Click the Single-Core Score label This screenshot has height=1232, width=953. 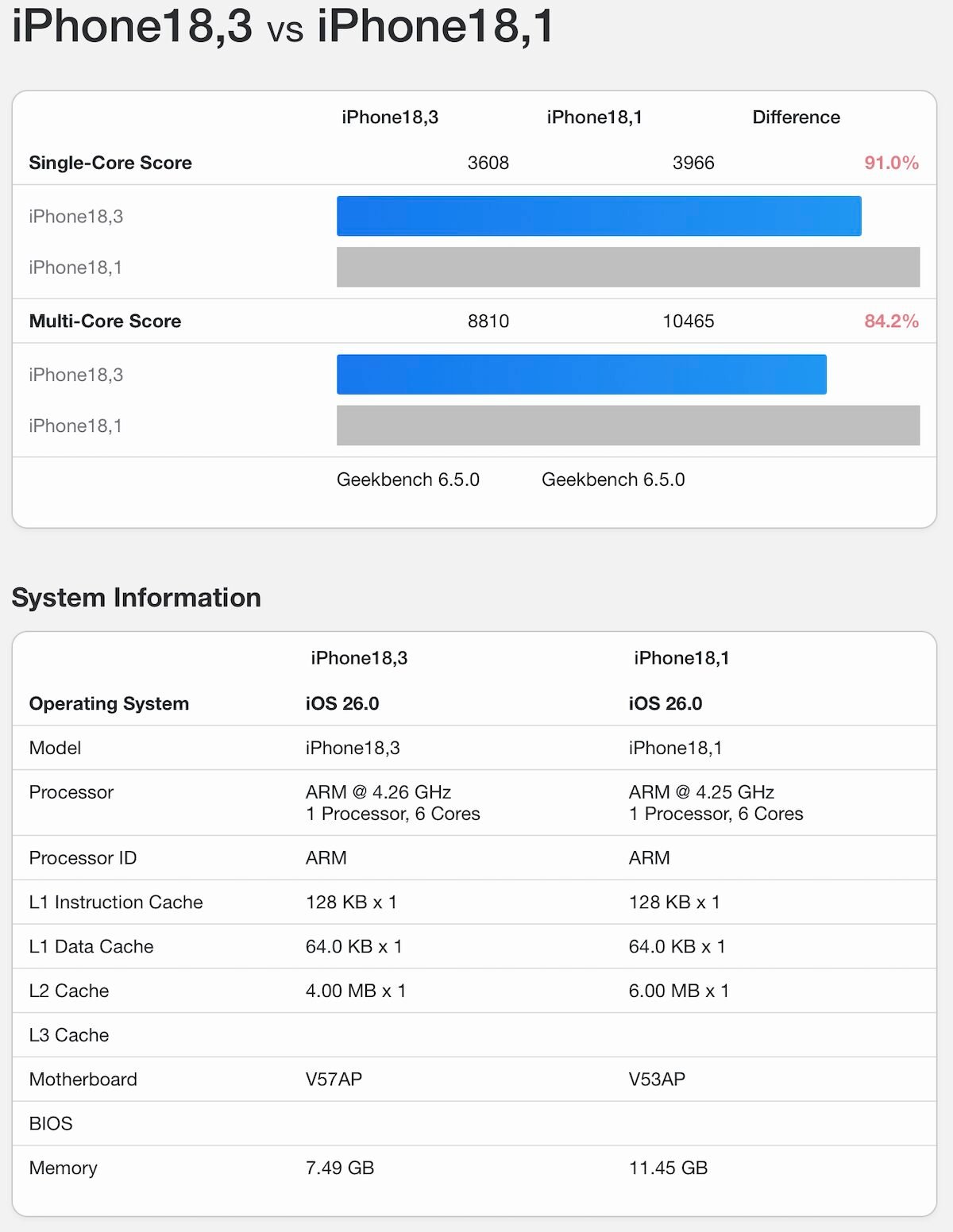pos(110,163)
